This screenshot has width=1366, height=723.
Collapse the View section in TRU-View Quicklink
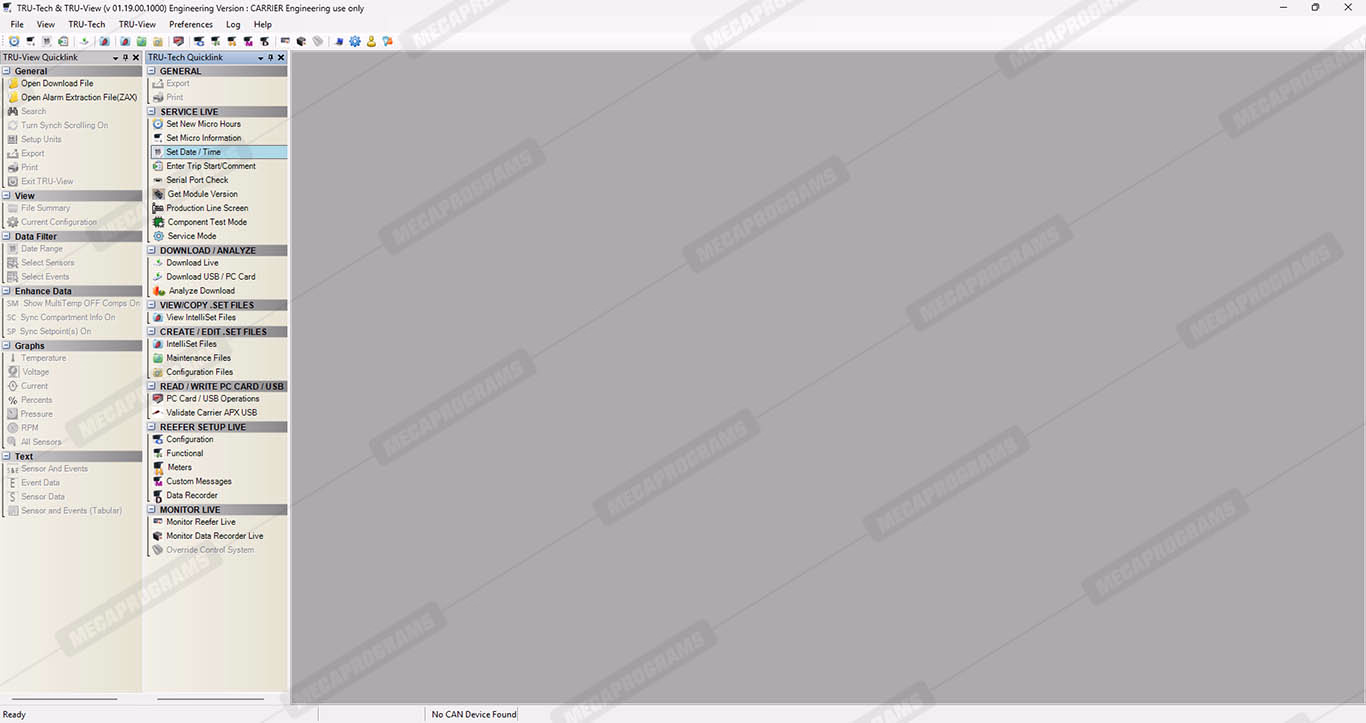[x=7, y=196]
